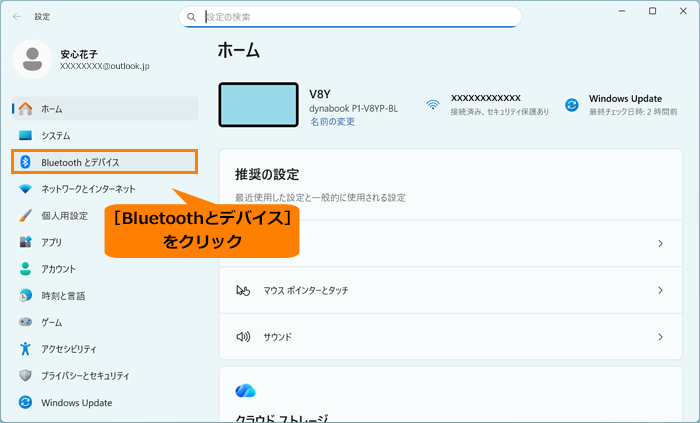Viewport: 700px width, 423px height.
Task: Click the Personalization paintbrush icon
Action: [x=25, y=216]
